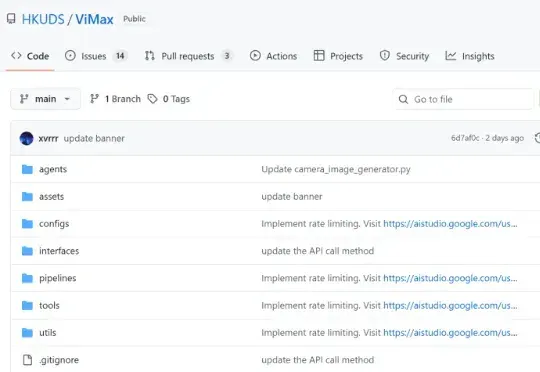This screenshot has height=372, width=540.
Task: Expand the main branch dropdown
Action: click(x=45, y=99)
